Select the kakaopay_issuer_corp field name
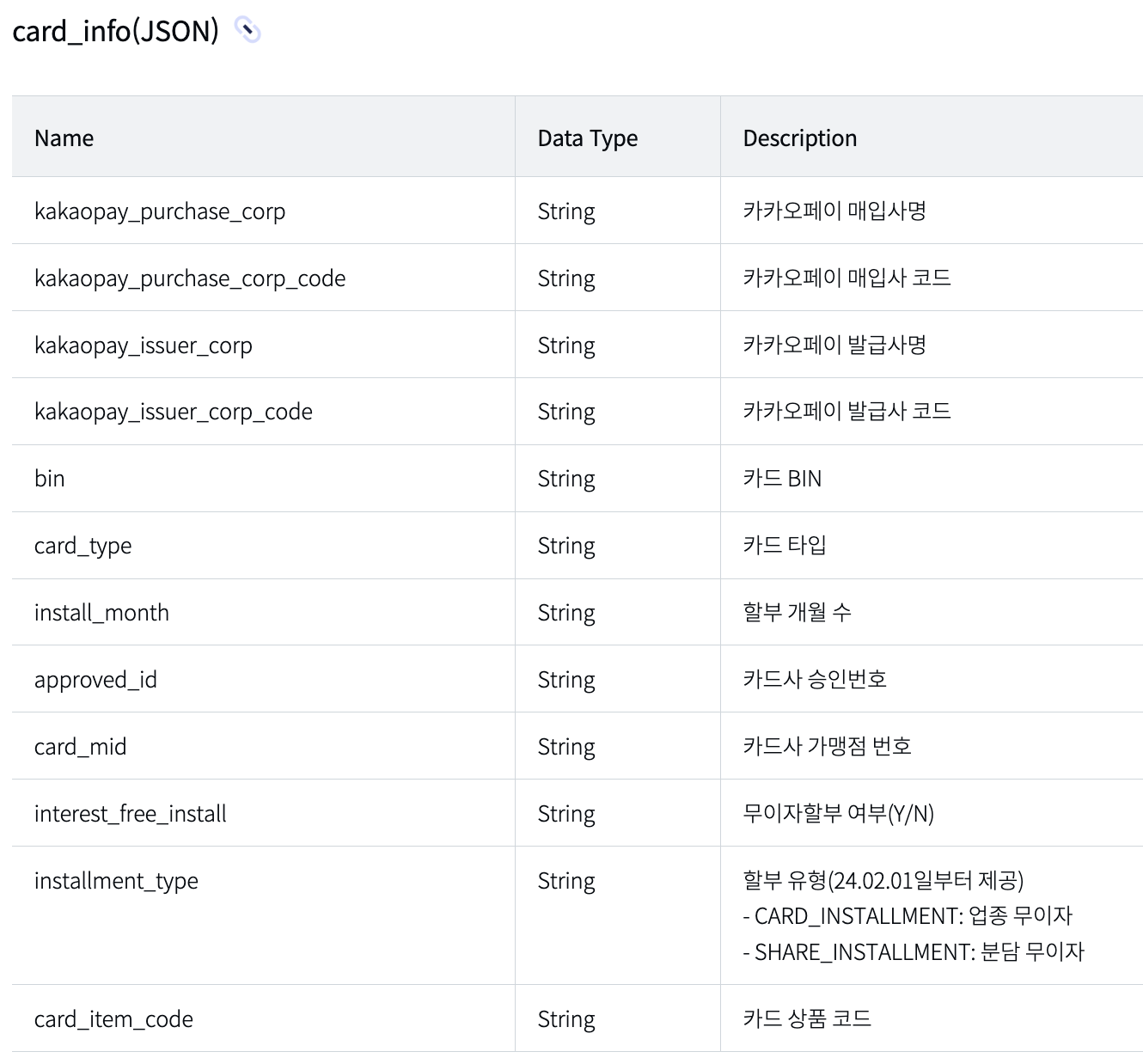The height and width of the screenshot is (1064, 1143). [x=144, y=345]
